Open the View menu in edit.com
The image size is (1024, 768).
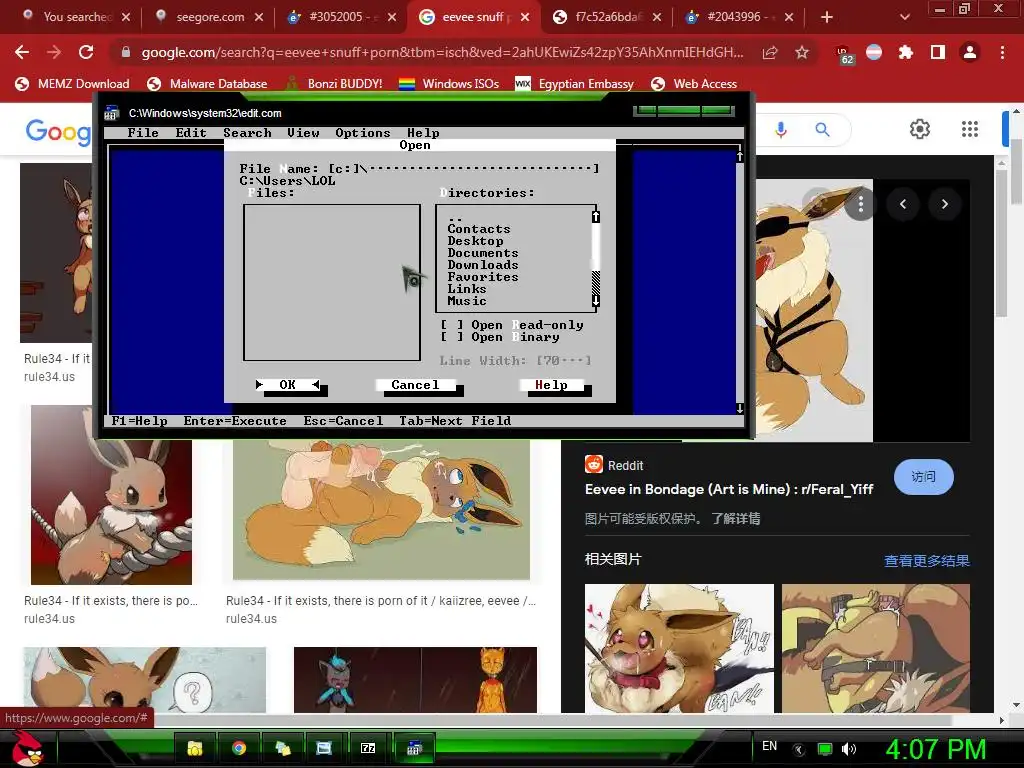coord(304,133)
